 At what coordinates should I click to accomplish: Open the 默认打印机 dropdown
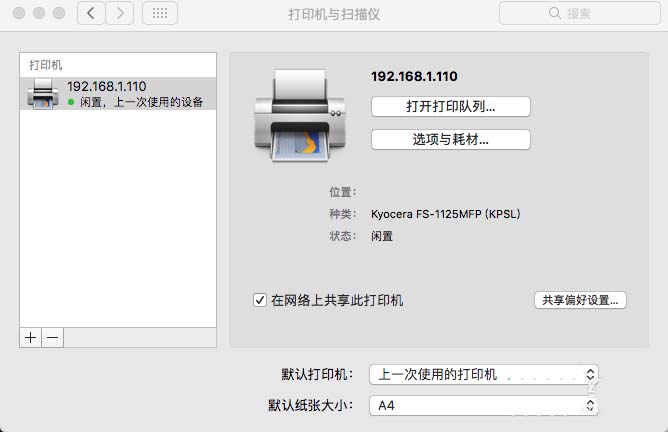tap(484, 374)
